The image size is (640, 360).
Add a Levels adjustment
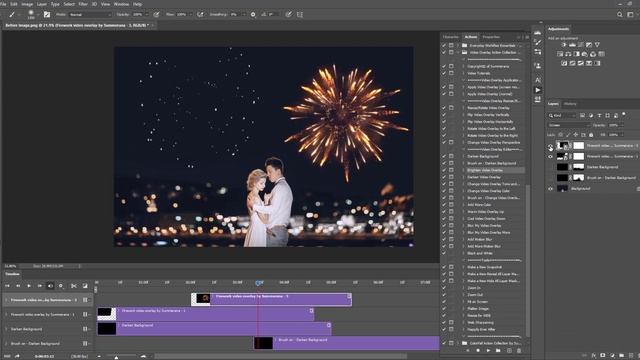(572, 44)
